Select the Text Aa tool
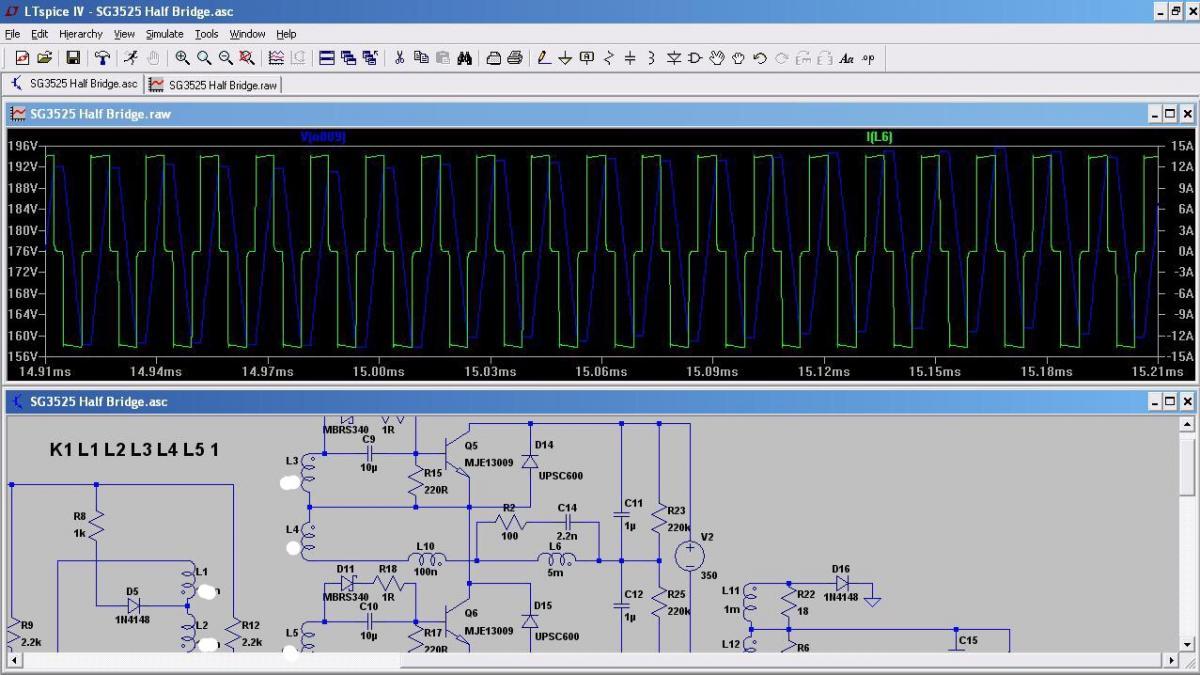 [846, 58]
